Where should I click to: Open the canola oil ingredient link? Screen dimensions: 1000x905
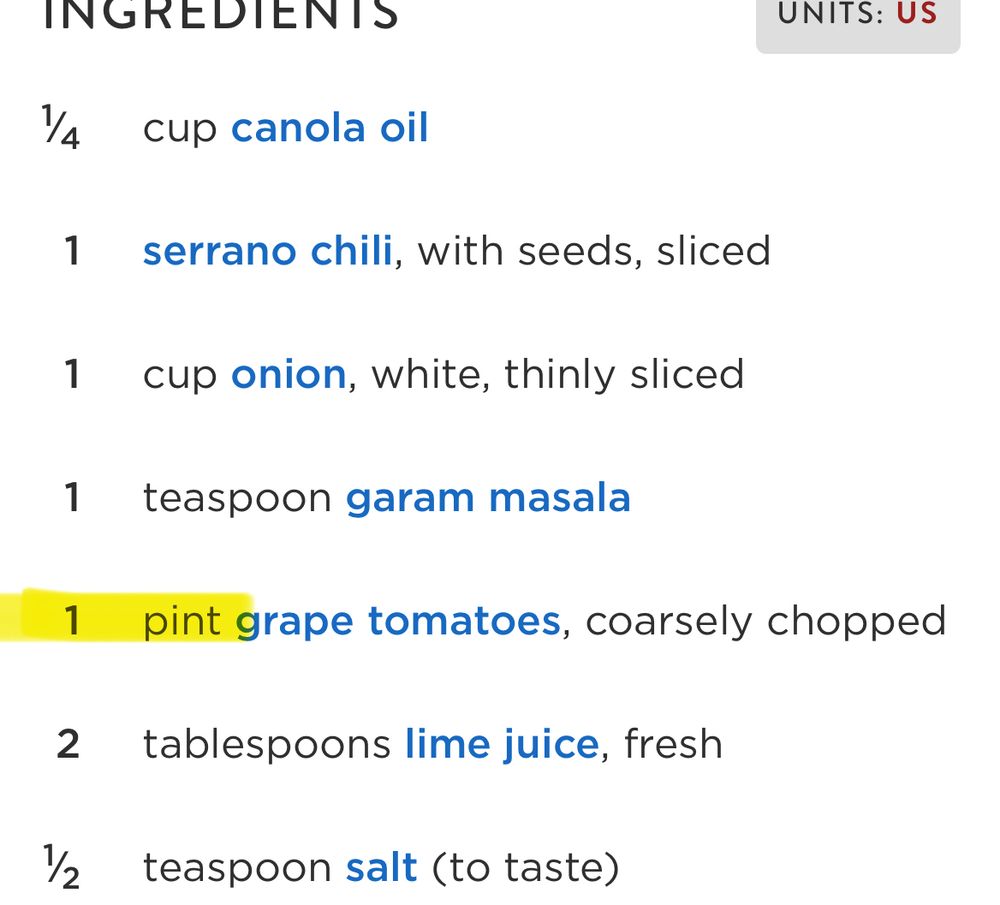pyautogui.click(x=329, y=128)
